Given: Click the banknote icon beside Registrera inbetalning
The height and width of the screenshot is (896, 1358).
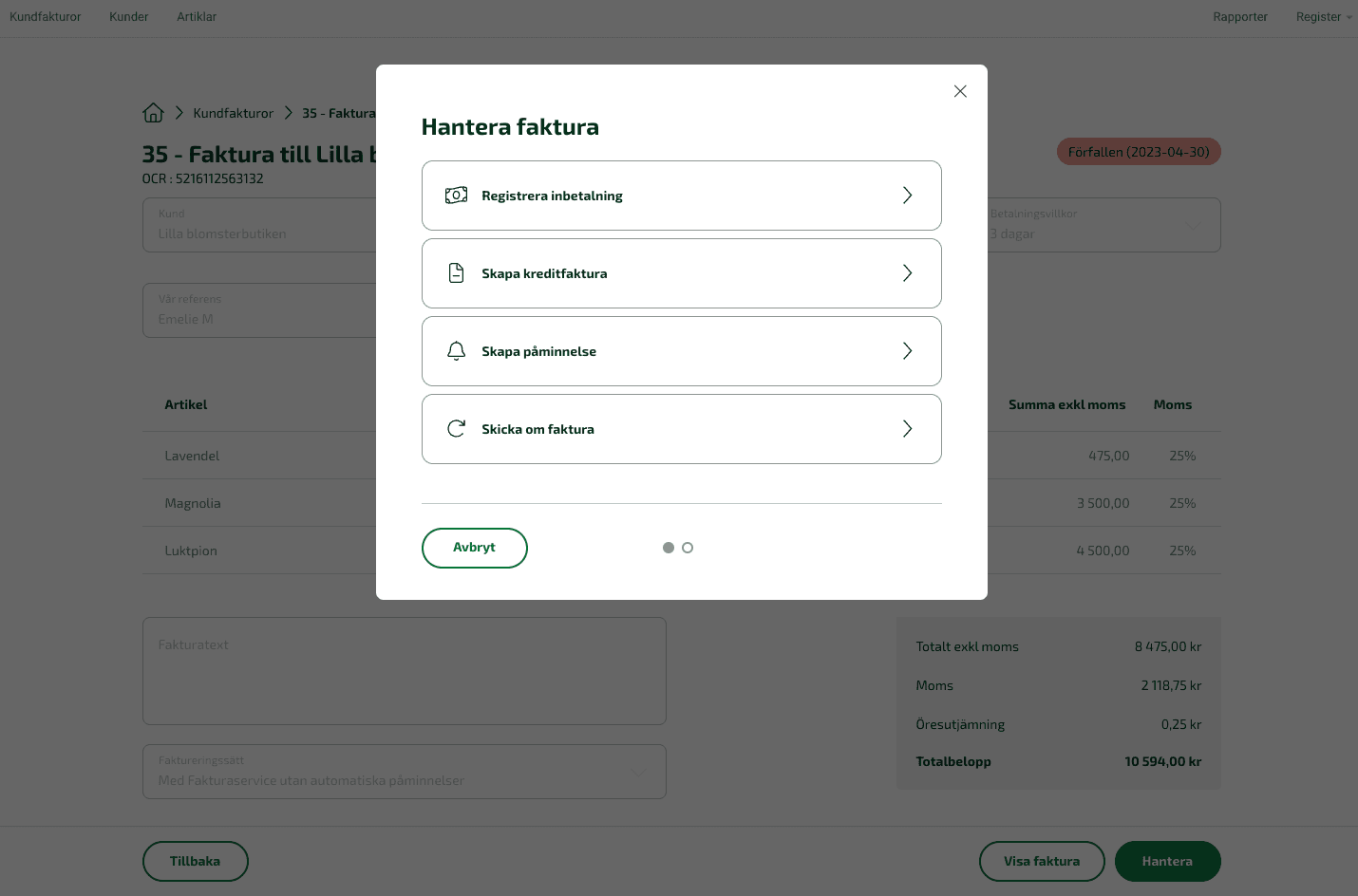Looking at the screenshot, I should 456,196.
